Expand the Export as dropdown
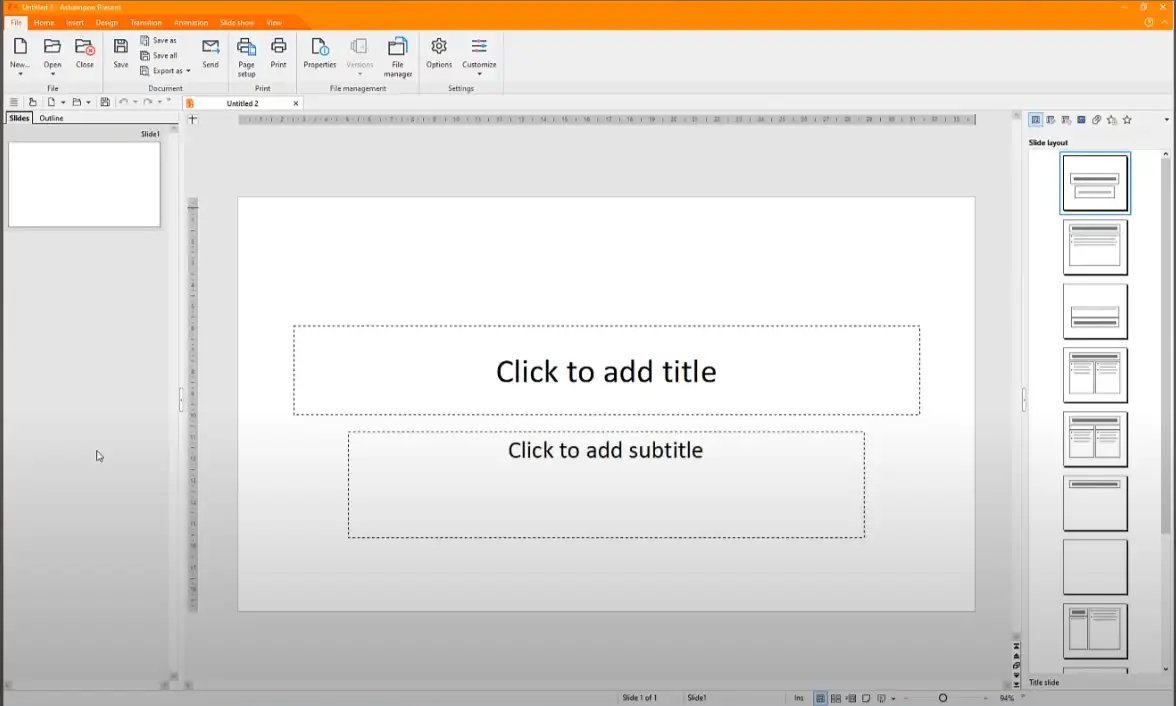The width and height of the screenshot is (1176, 706). (188, 71)
